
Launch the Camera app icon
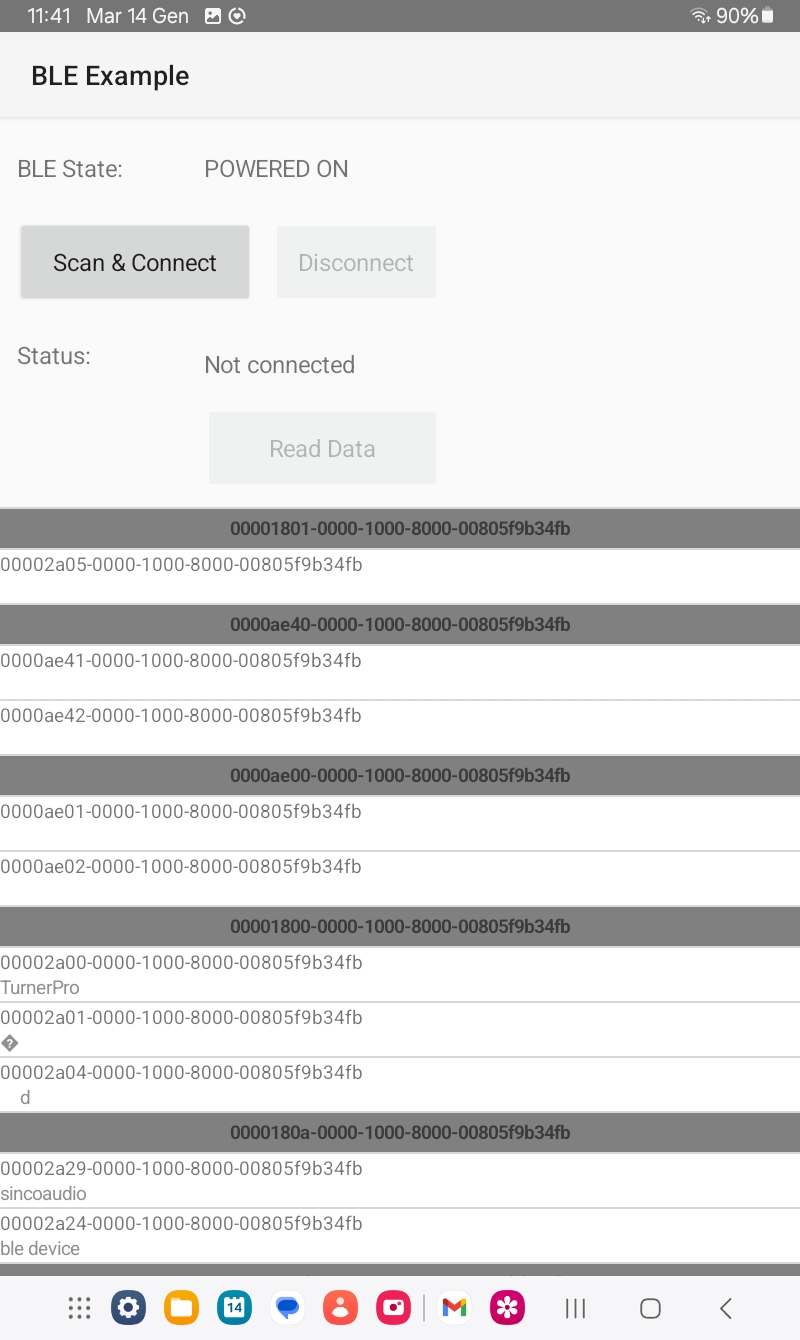pyautogui.click(x=394, y=1307)
